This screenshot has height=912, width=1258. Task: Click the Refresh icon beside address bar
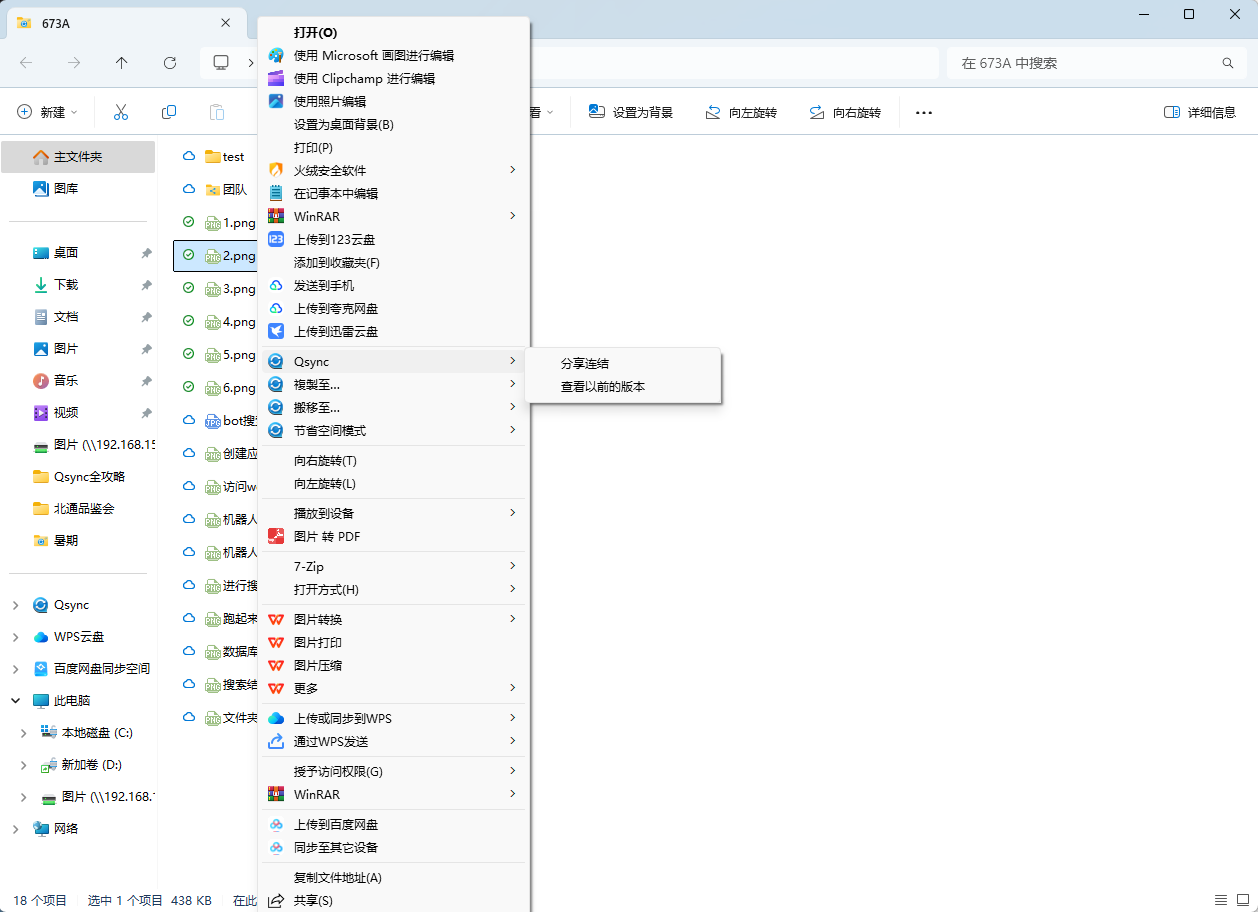click(170, 63)
